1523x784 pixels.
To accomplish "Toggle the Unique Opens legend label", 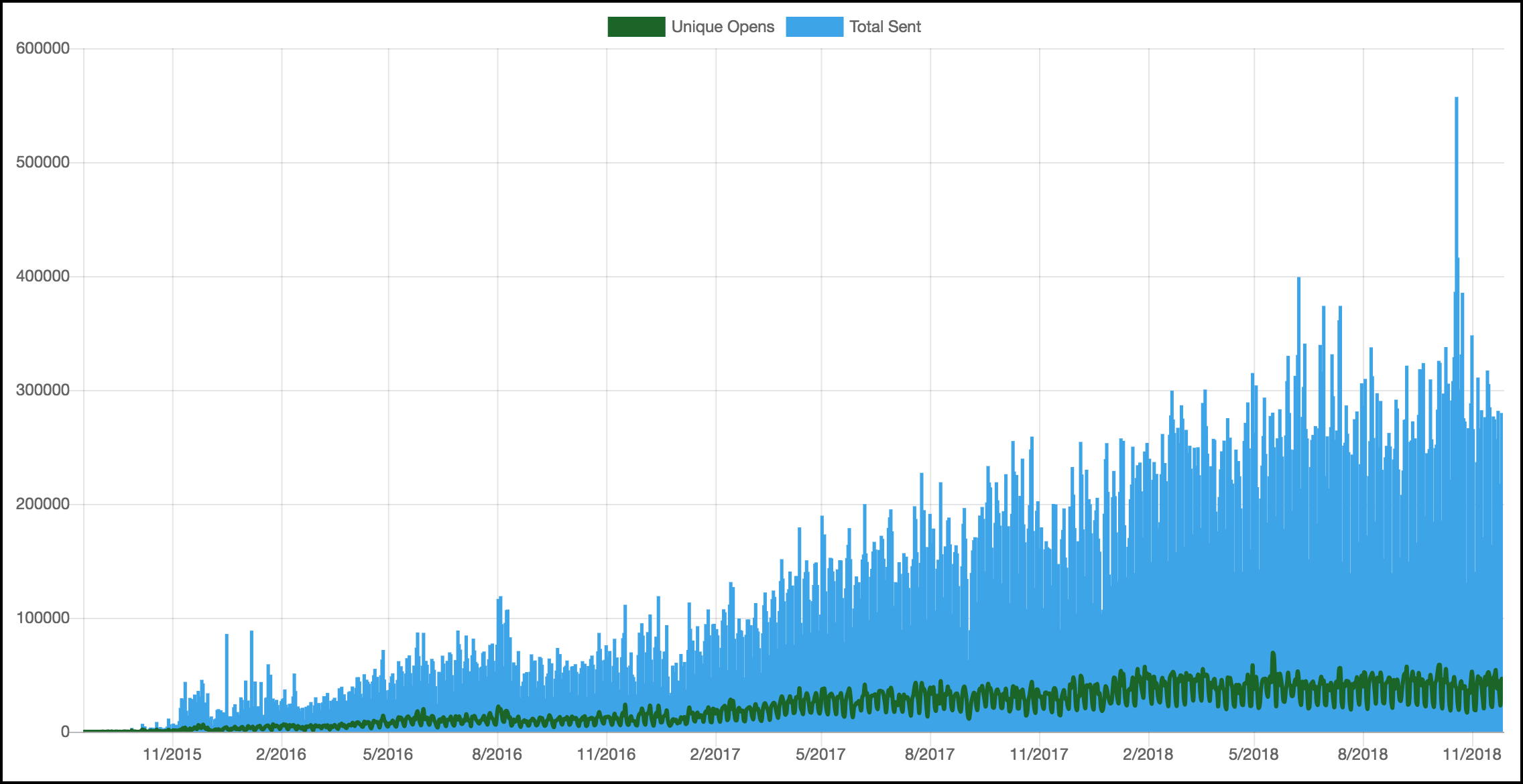I will pyautogui.click(x=723, y=27).
